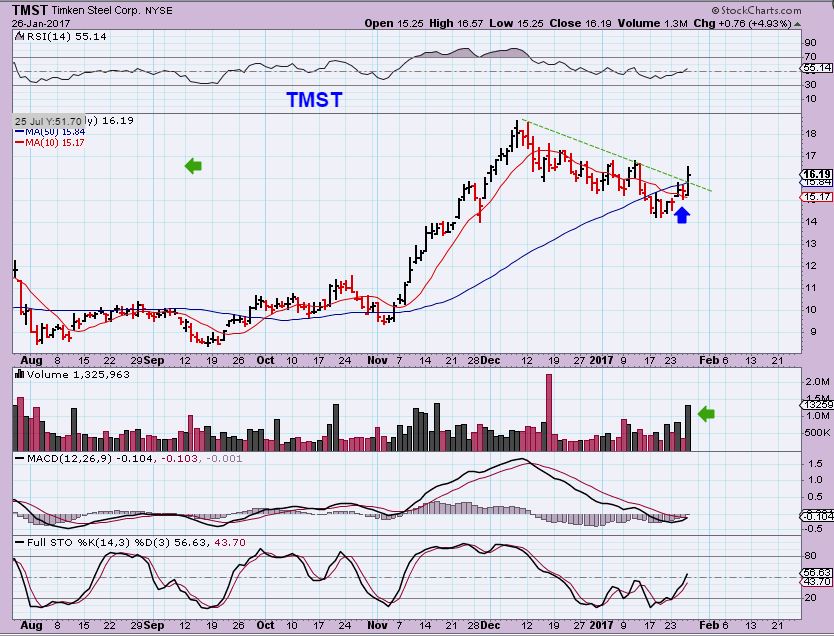The height and width of the screenshot is (636, 834).
Task: Click the volume bars icon beside Volume label
Action: tap(20, 374)
